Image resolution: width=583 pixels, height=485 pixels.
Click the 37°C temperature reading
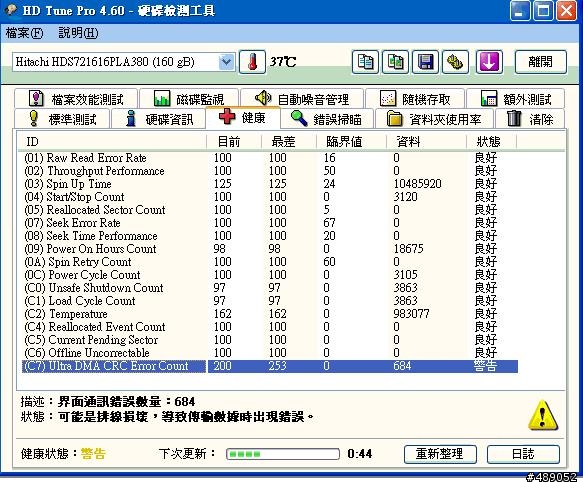(283, 62)
